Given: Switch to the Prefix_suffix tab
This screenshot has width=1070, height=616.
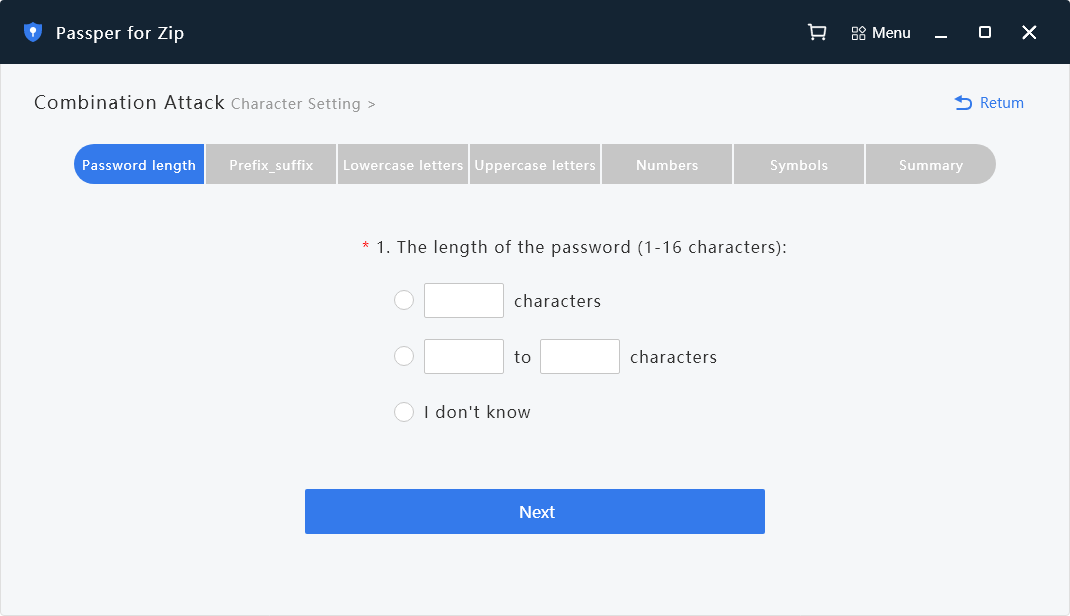Looking at the screenshot, I should click(270, 164).
